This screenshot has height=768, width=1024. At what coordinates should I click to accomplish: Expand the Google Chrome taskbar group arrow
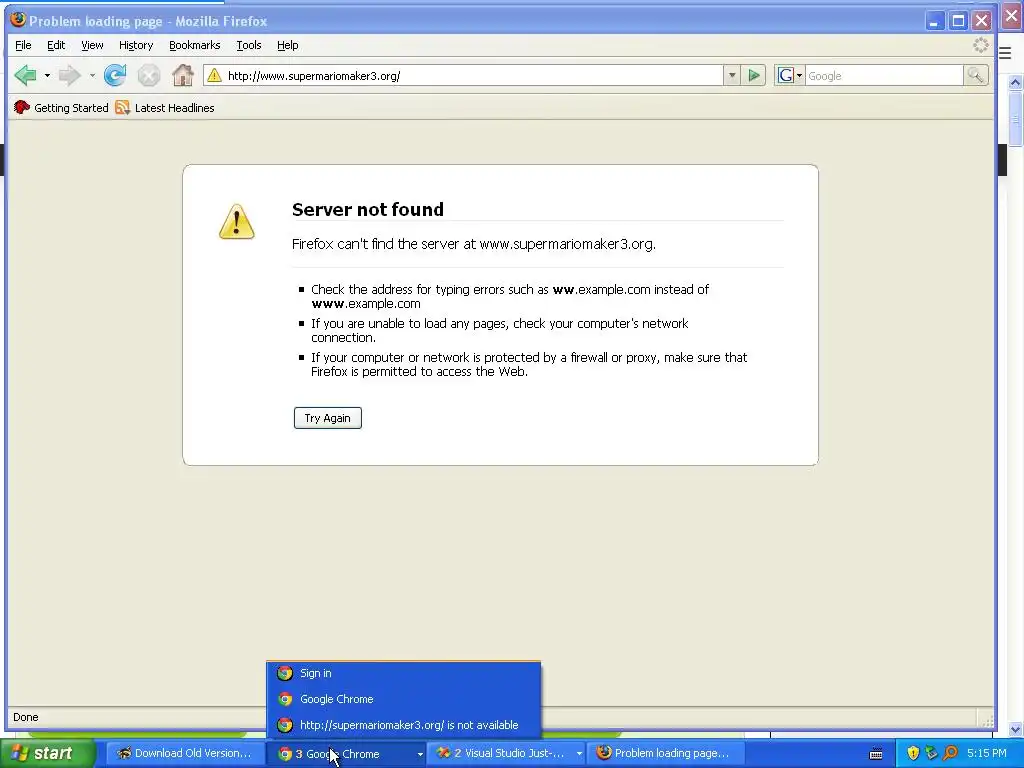click(x=420, y=754)
